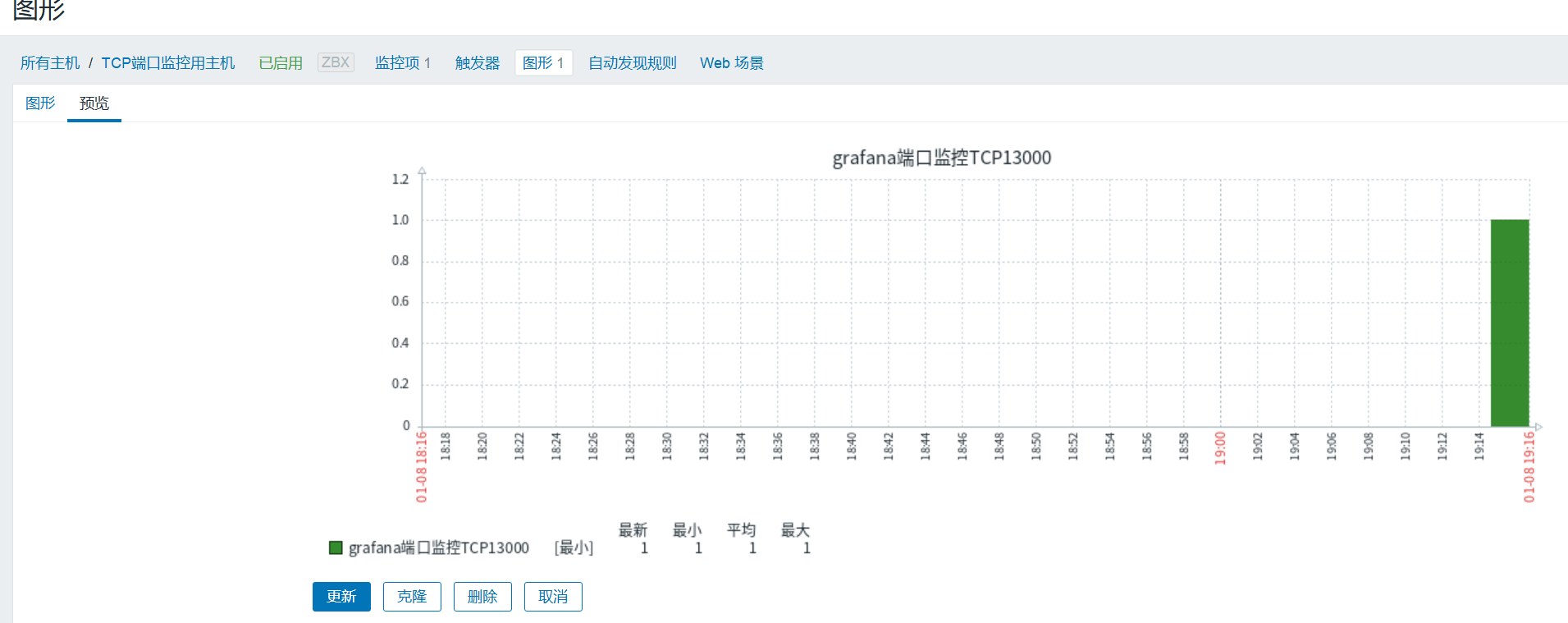Screen dimensions: 1568x623
Task: Click the 更新 update button
Action: click(341, 597)
